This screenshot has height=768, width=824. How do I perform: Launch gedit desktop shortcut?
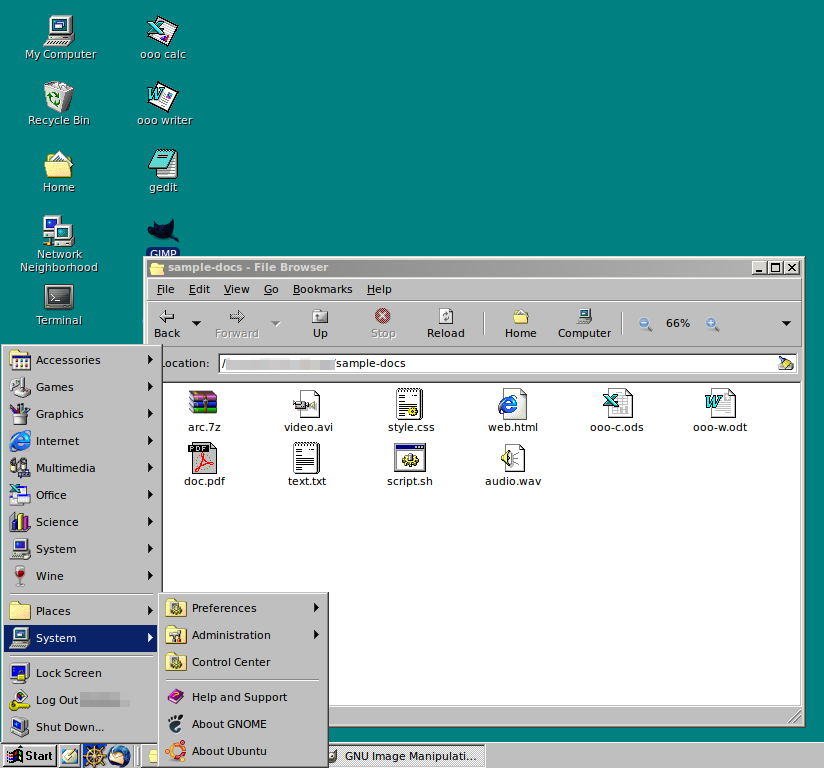(x=163, y=171)
